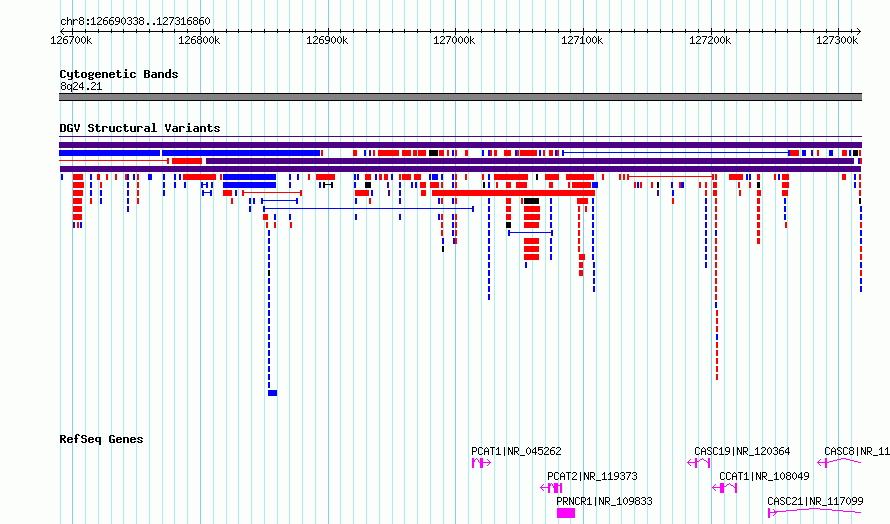Select the topmost thick purple full-width variant bar
Viewport: 890px width, 524px height.
click(x=460, y=145)
